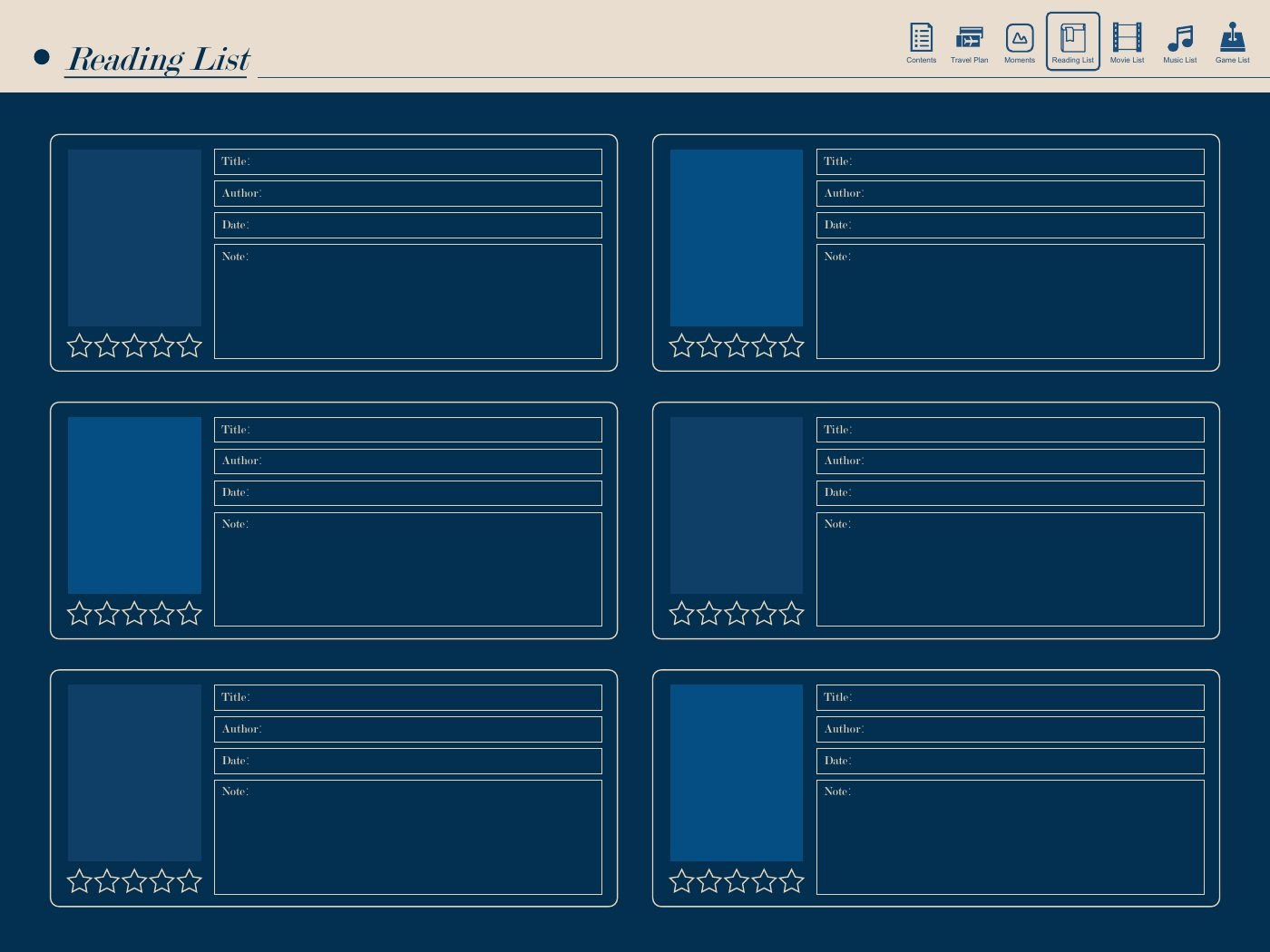Click the Note box in the top-left card
Image resolution: width=1270 pixels, height=952 pixels.
pos(408,301)
